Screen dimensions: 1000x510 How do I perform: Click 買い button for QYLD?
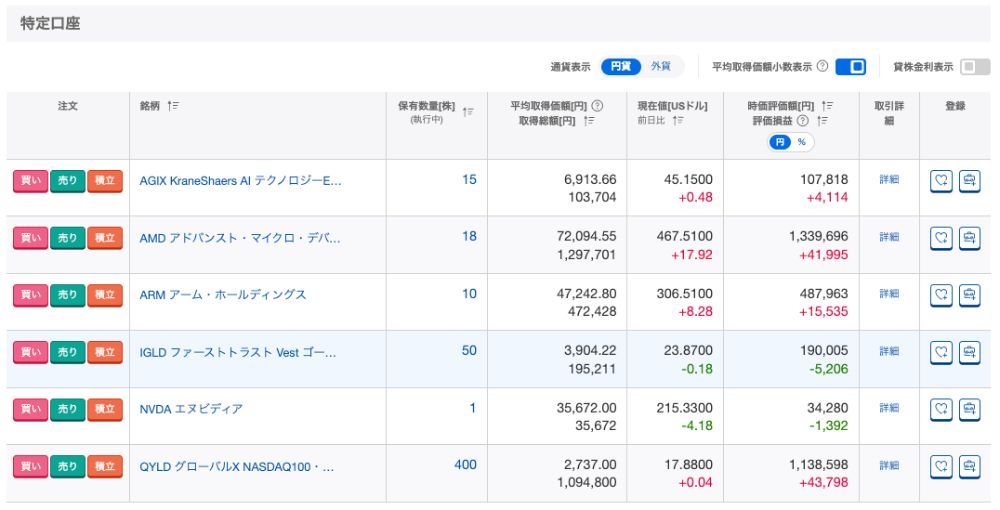pos(31,466)
